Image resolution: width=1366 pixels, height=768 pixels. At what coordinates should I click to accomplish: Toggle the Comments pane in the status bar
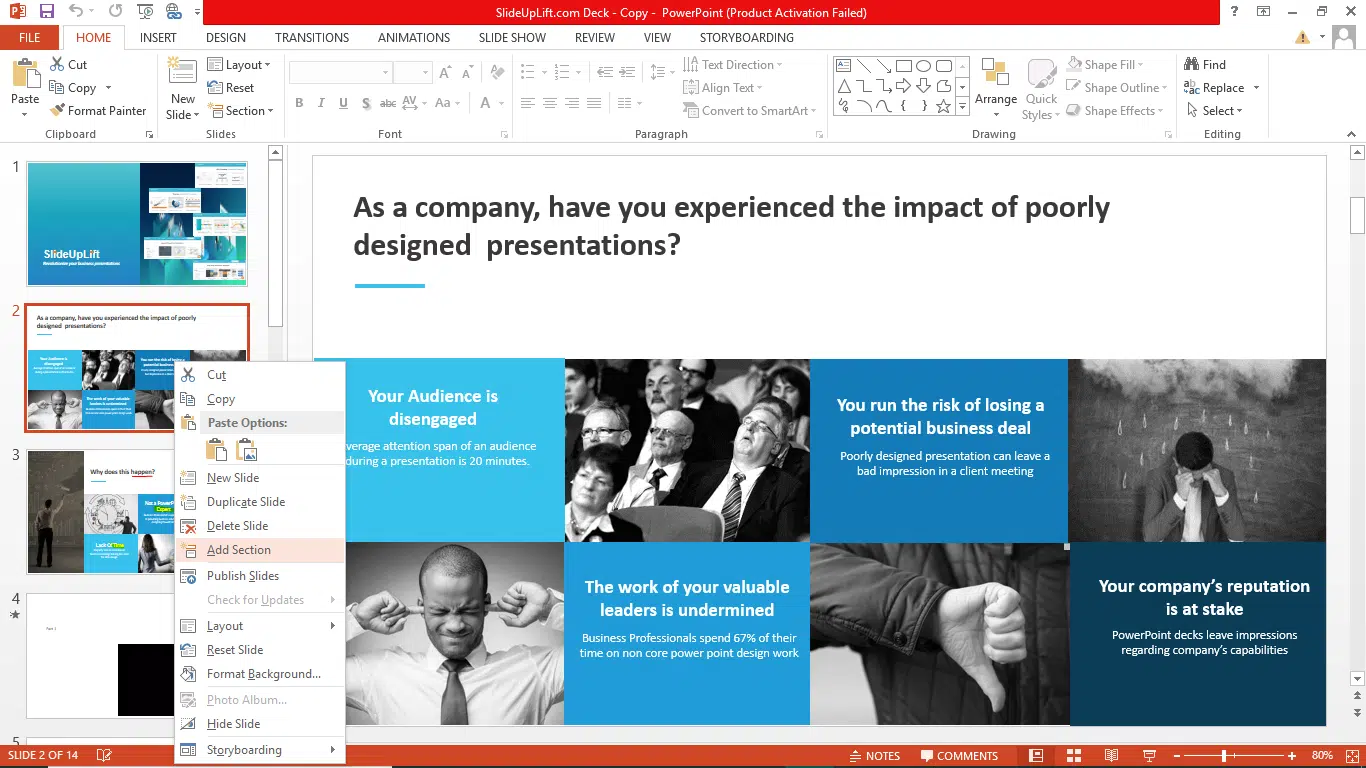coord(958,756)
